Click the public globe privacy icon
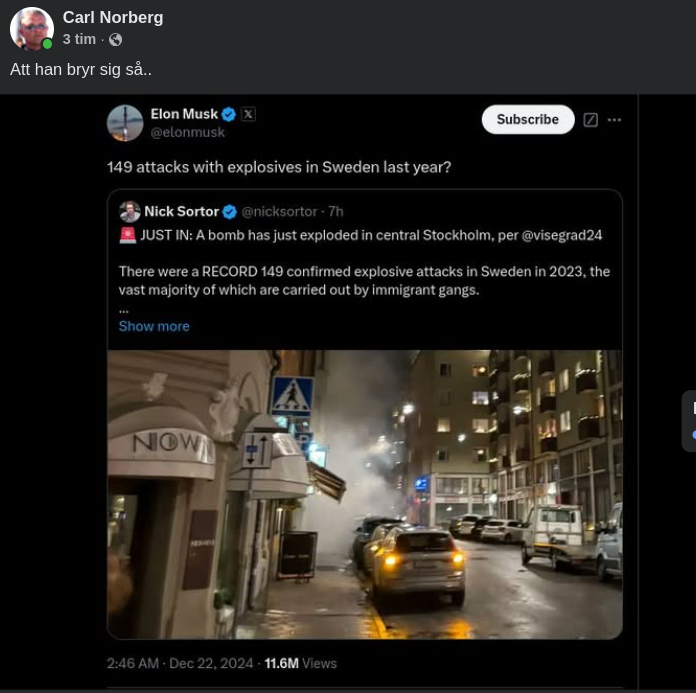 116,40
